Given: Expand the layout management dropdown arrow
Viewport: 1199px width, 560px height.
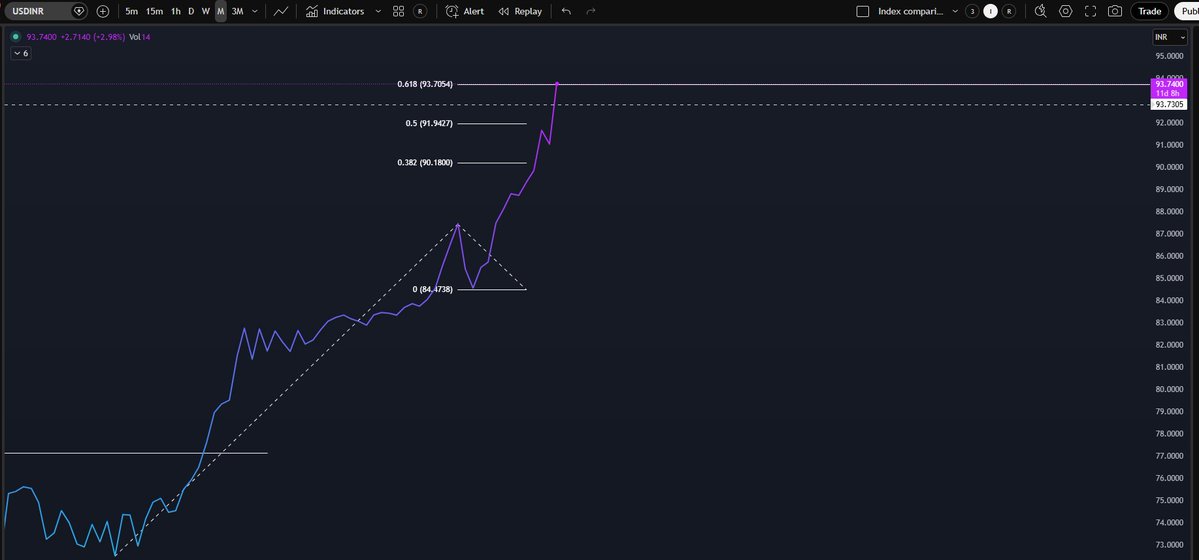Looking at the screenshot, I should [x=955, y=11].
